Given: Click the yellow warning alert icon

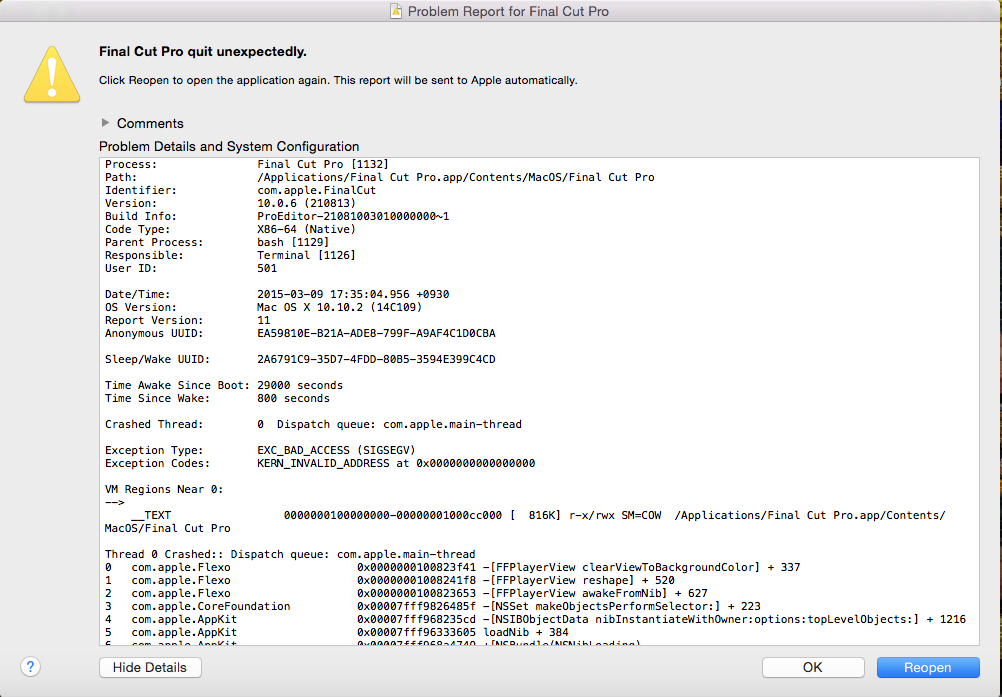Looking at the screenshot, I should (x=52, y=74).
